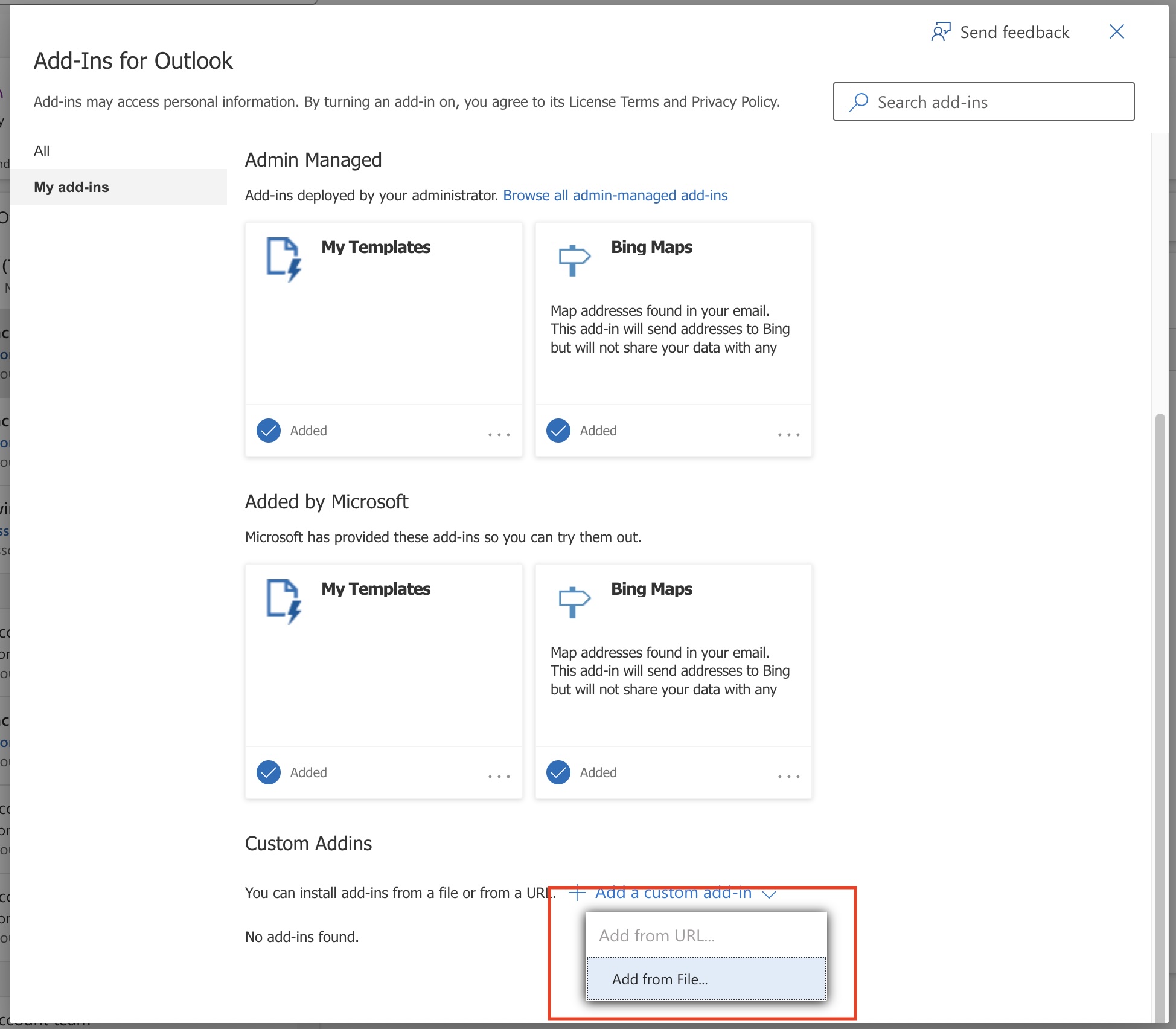
Task: Toggle Added checkmark on Admin Managed My Templates
Action: 269,431
